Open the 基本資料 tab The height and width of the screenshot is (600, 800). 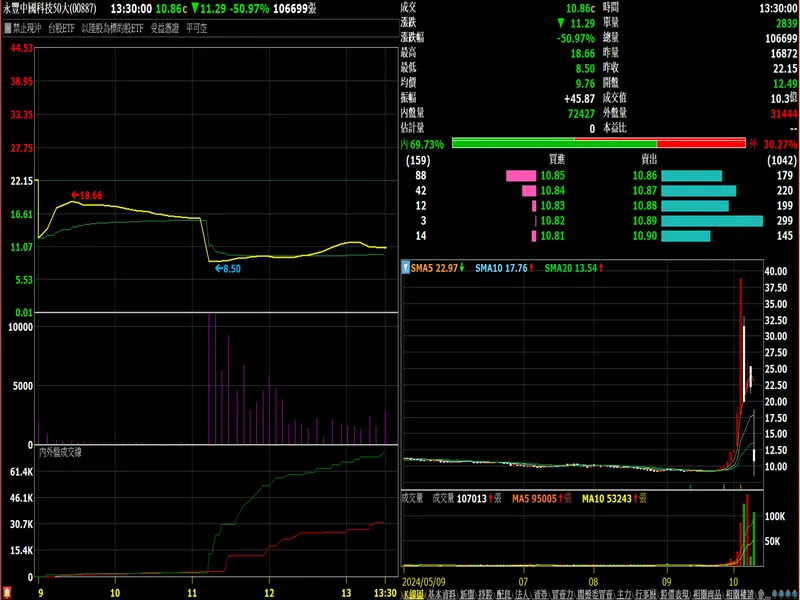point(441,594)
